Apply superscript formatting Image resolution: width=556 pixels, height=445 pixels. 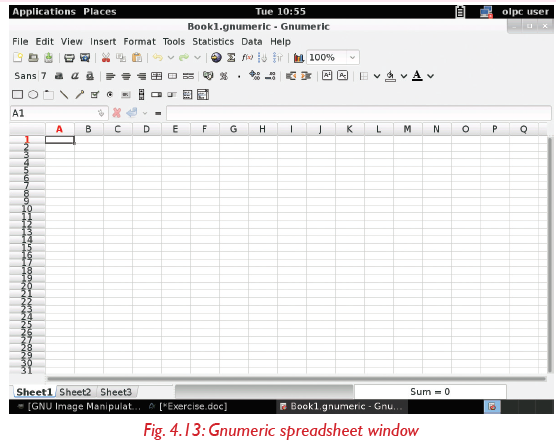click(x=327, y=76)
